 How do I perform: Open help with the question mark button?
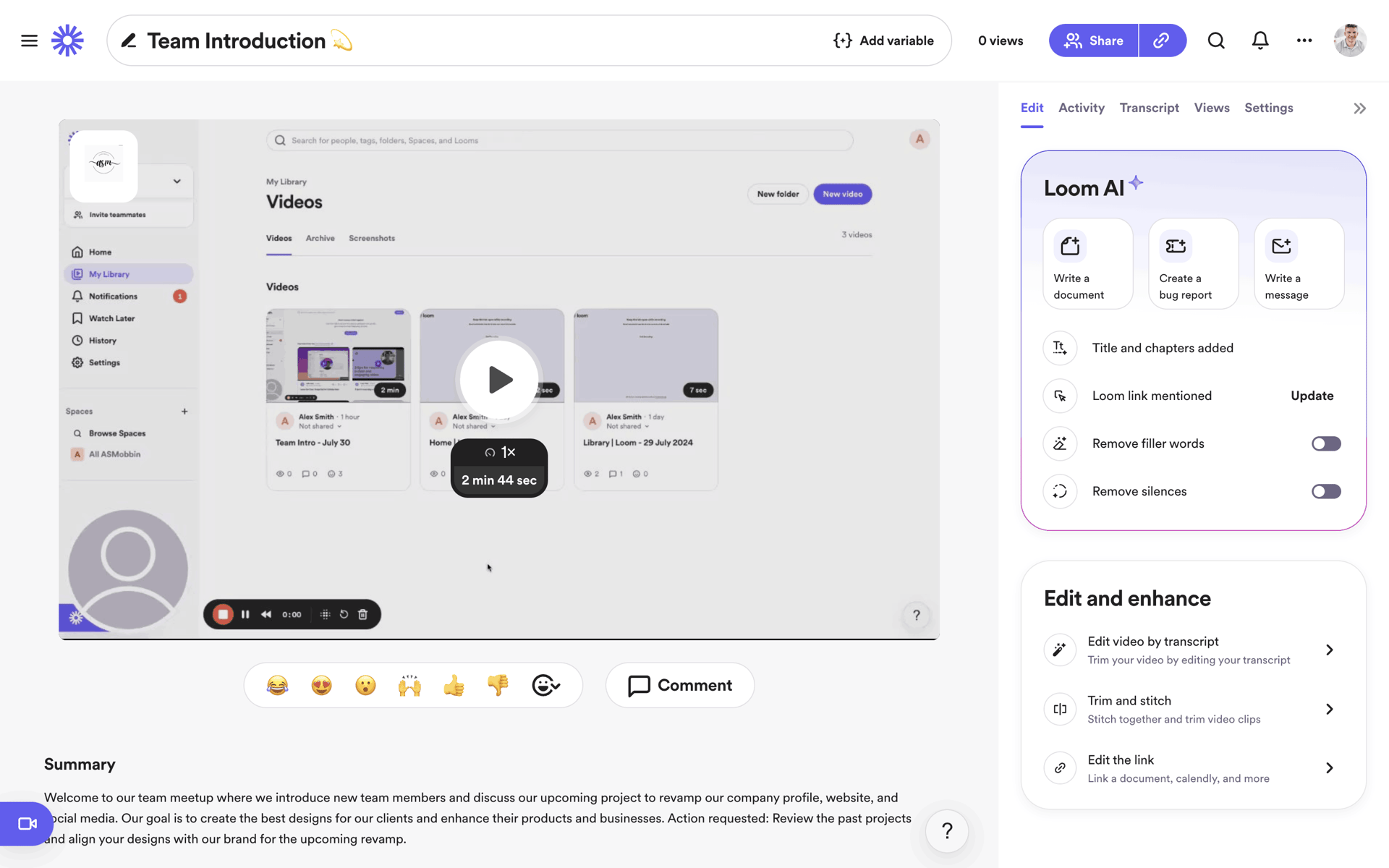[947, 831]
